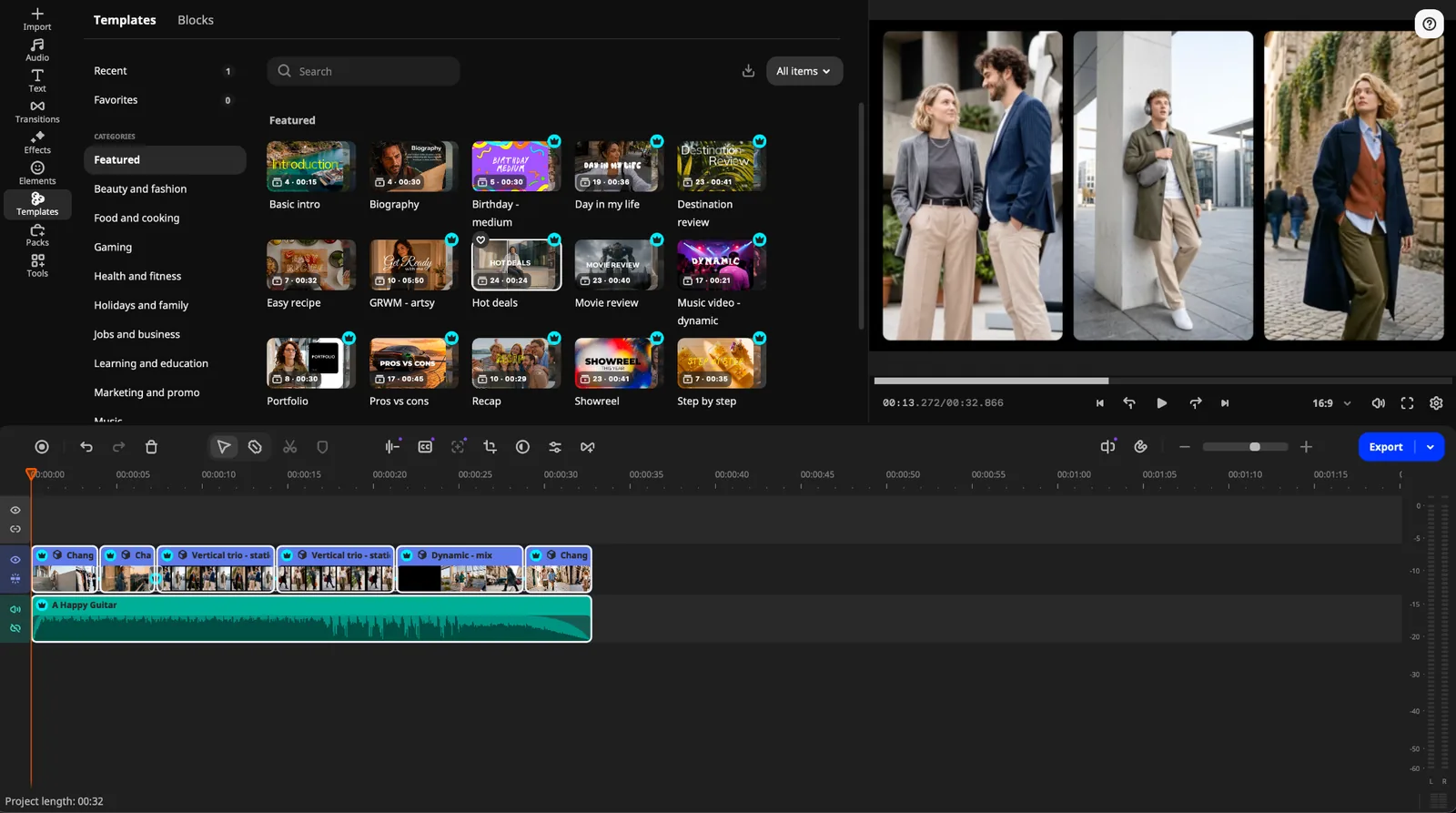
Task: Click the template Search field
Action: click(364, 71)
